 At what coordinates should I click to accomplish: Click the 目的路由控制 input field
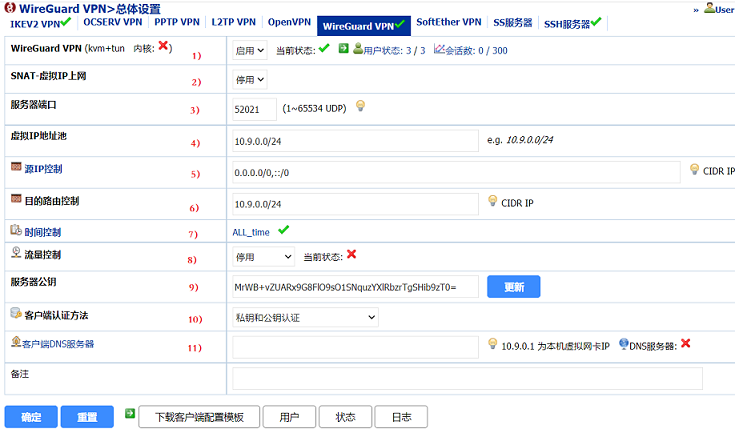355,204
